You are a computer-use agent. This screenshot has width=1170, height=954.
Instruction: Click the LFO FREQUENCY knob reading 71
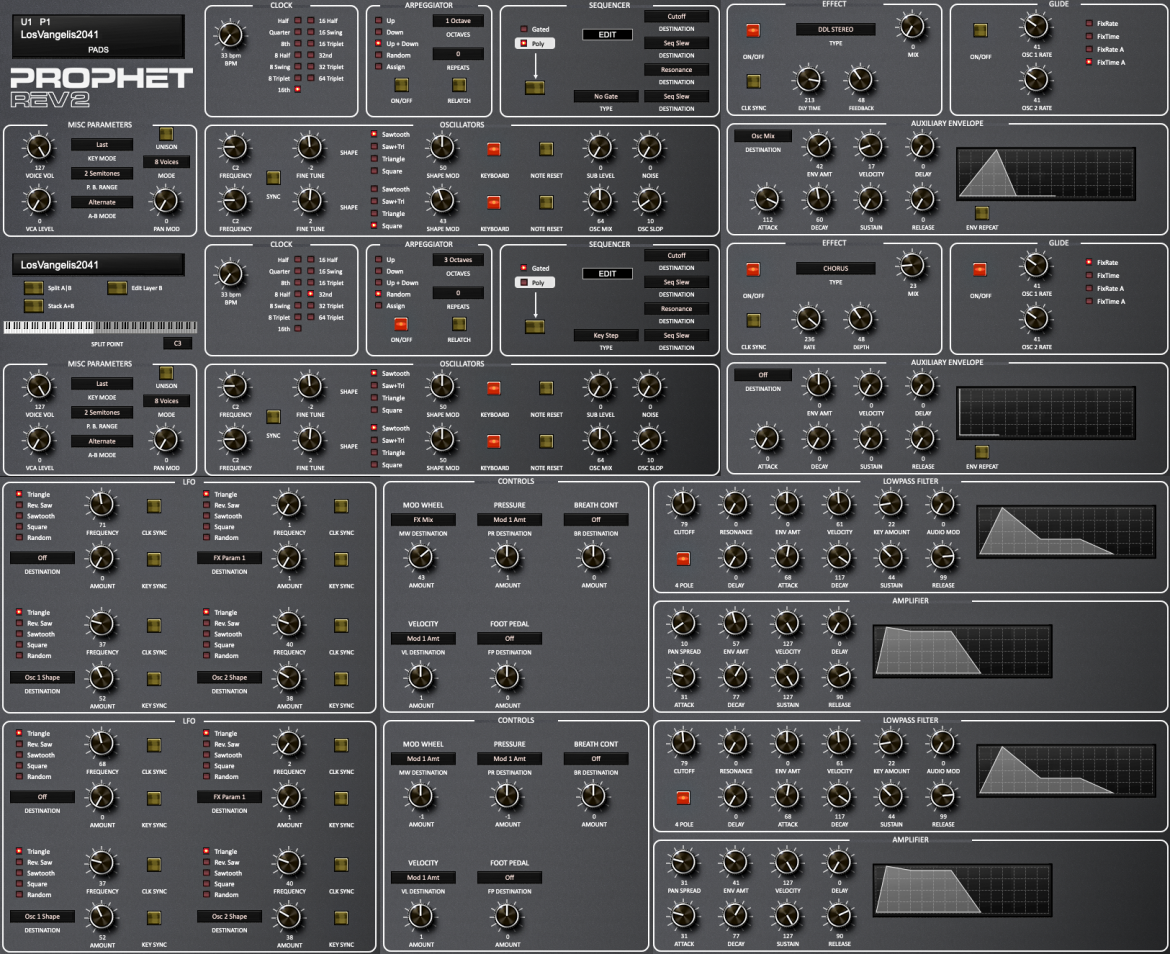click(102, 505)
